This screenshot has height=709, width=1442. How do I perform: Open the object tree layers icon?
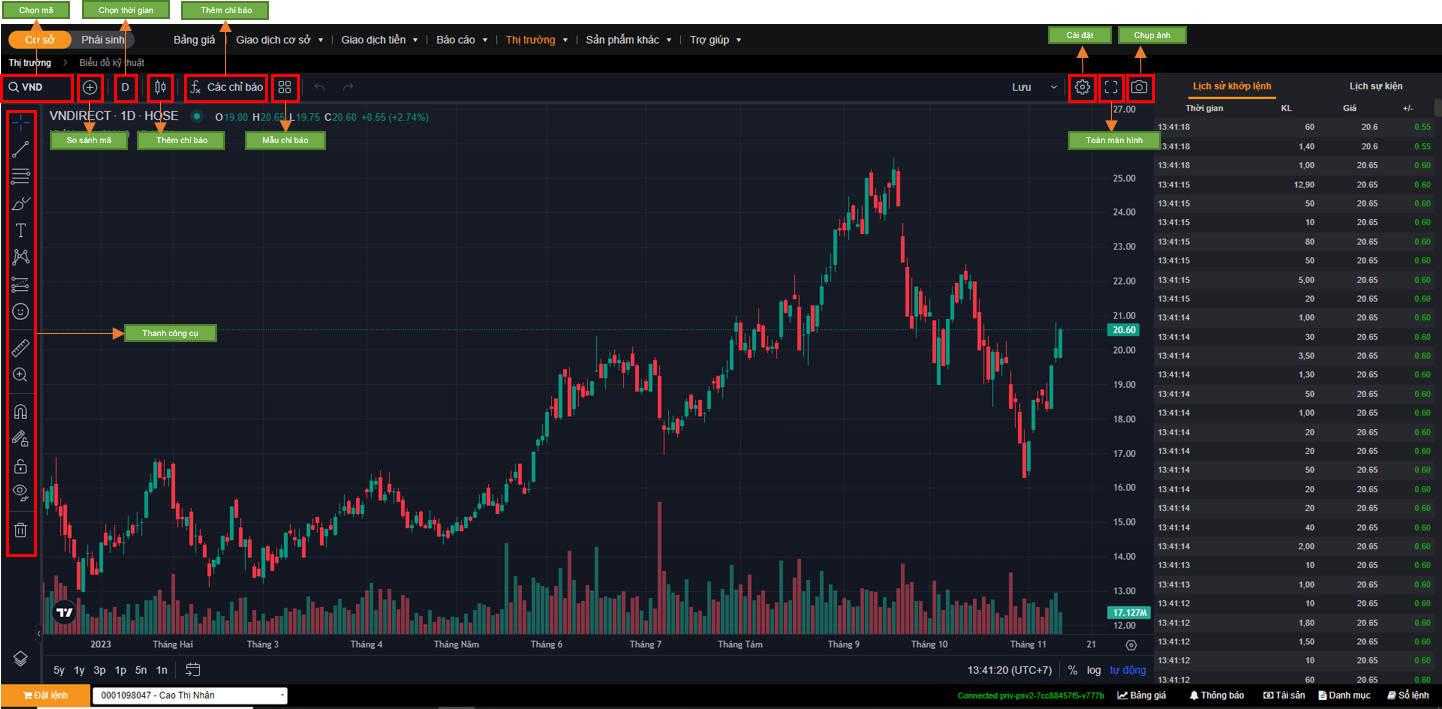coord(21,658)
